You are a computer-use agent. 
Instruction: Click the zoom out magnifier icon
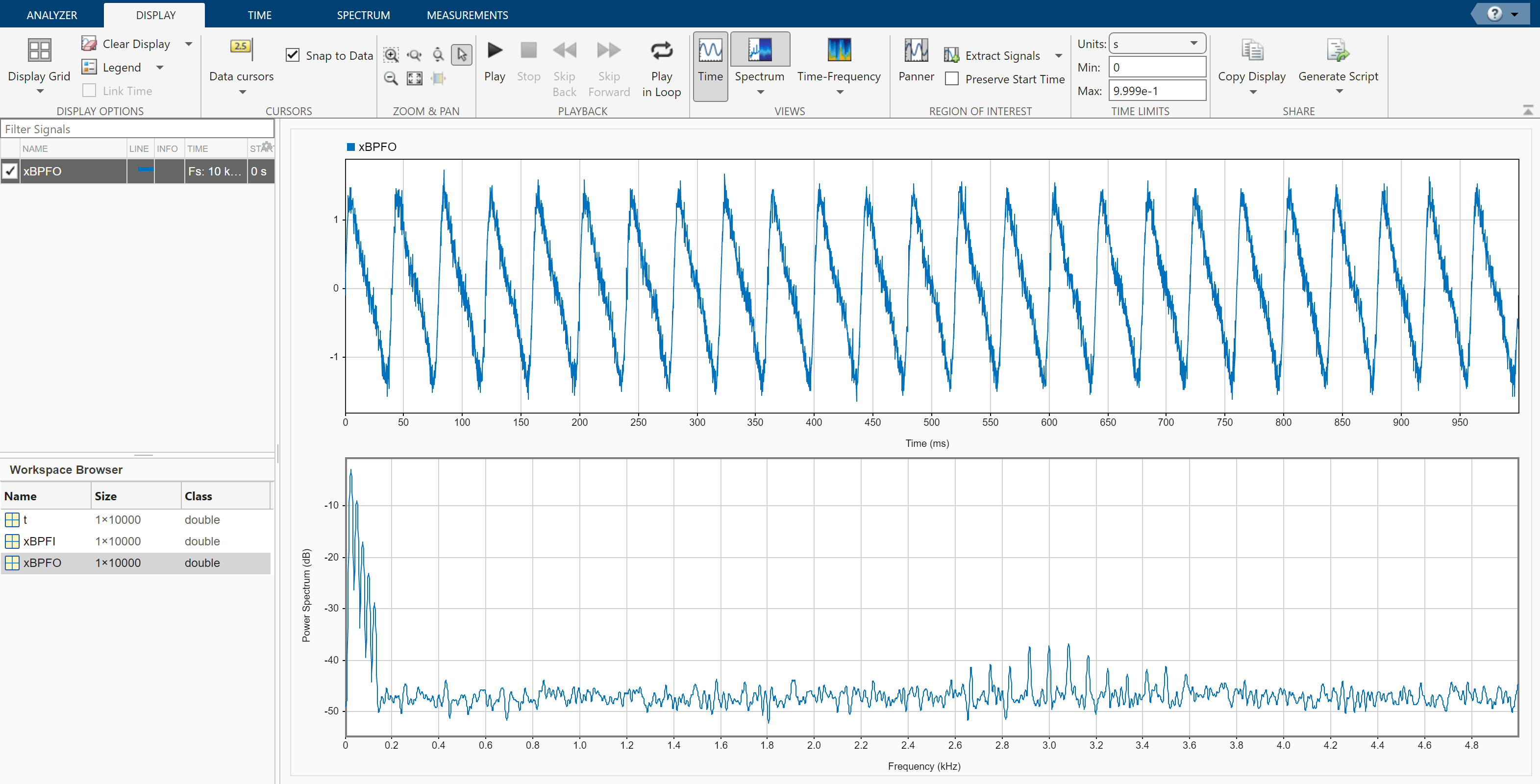pos(391,78)
